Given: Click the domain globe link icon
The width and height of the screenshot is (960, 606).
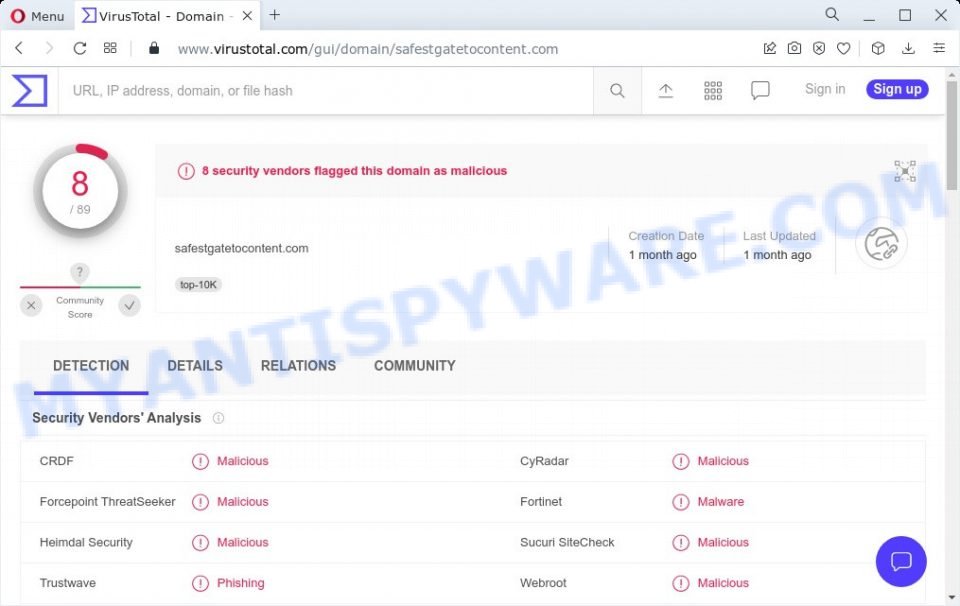Looking at the screenshot, I should 881,244.
